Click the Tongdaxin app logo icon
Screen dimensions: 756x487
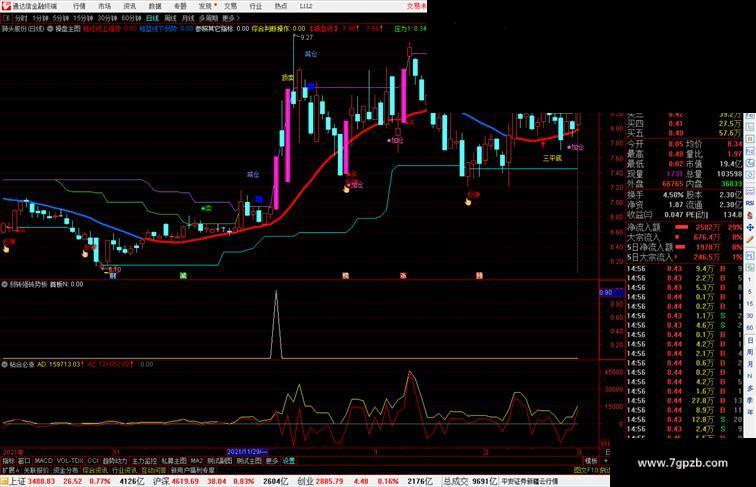[x=6, y=6]
